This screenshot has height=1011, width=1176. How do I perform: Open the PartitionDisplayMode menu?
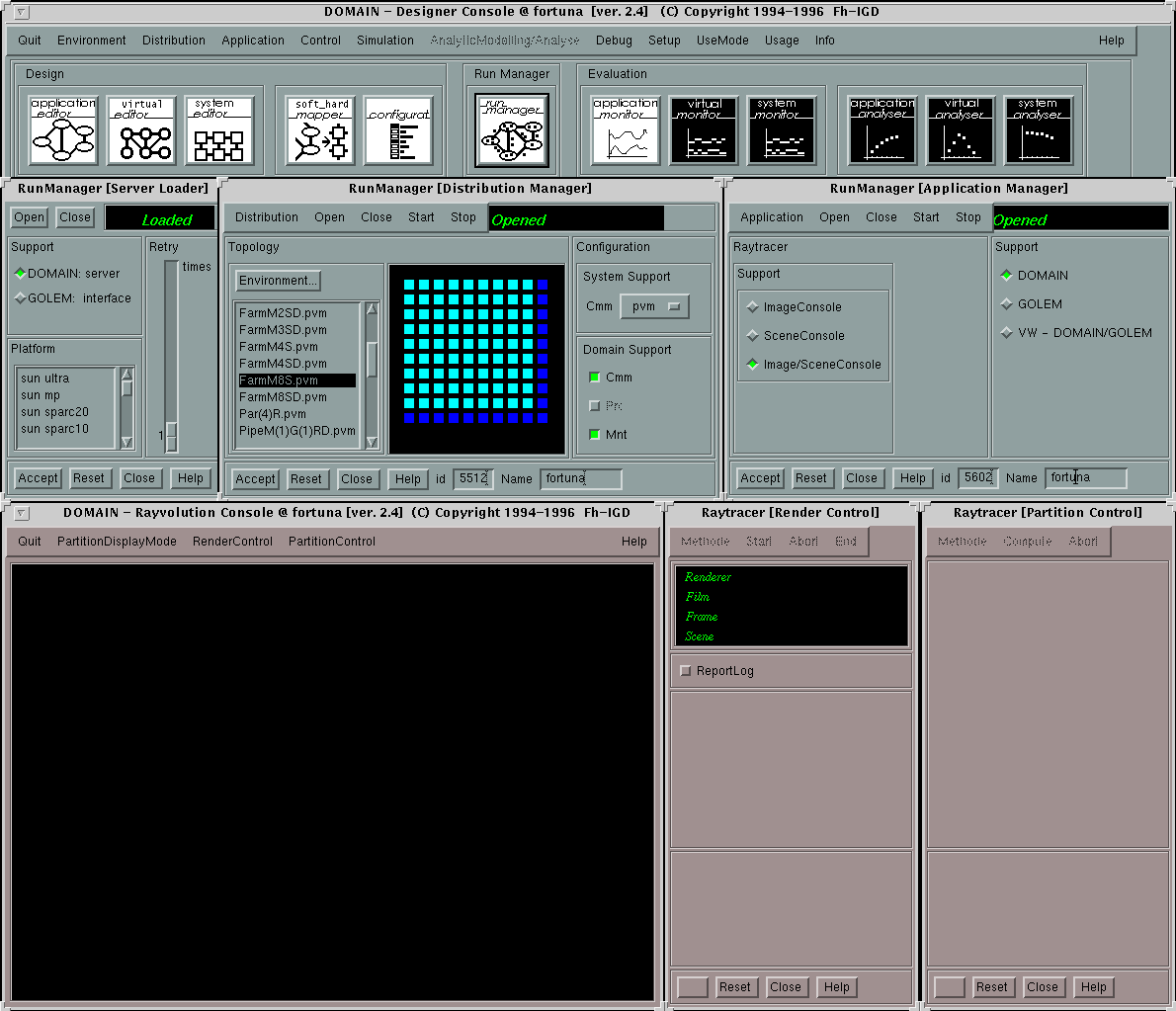[117, 542]
